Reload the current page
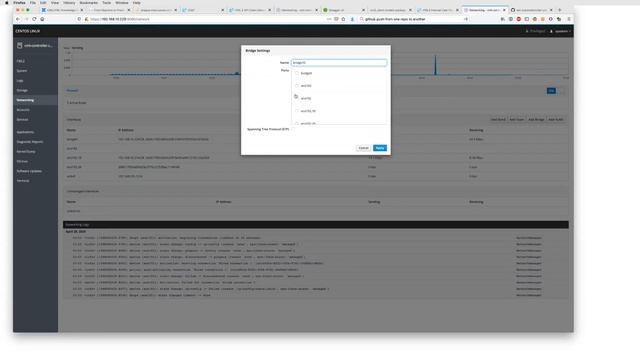 pyautogui.click(x=34, y=19)
